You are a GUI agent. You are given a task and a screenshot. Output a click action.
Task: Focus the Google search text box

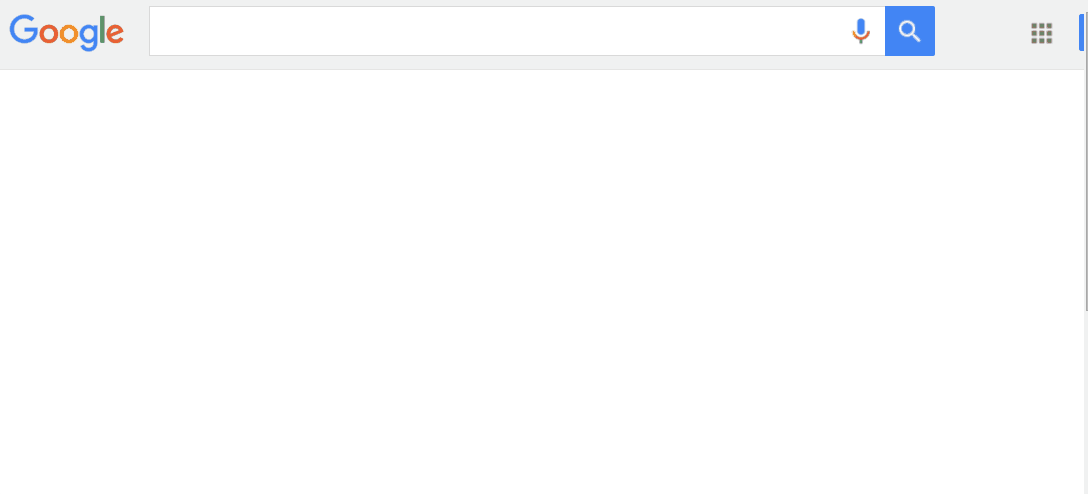pyautogui.click(x=500, y=31)
